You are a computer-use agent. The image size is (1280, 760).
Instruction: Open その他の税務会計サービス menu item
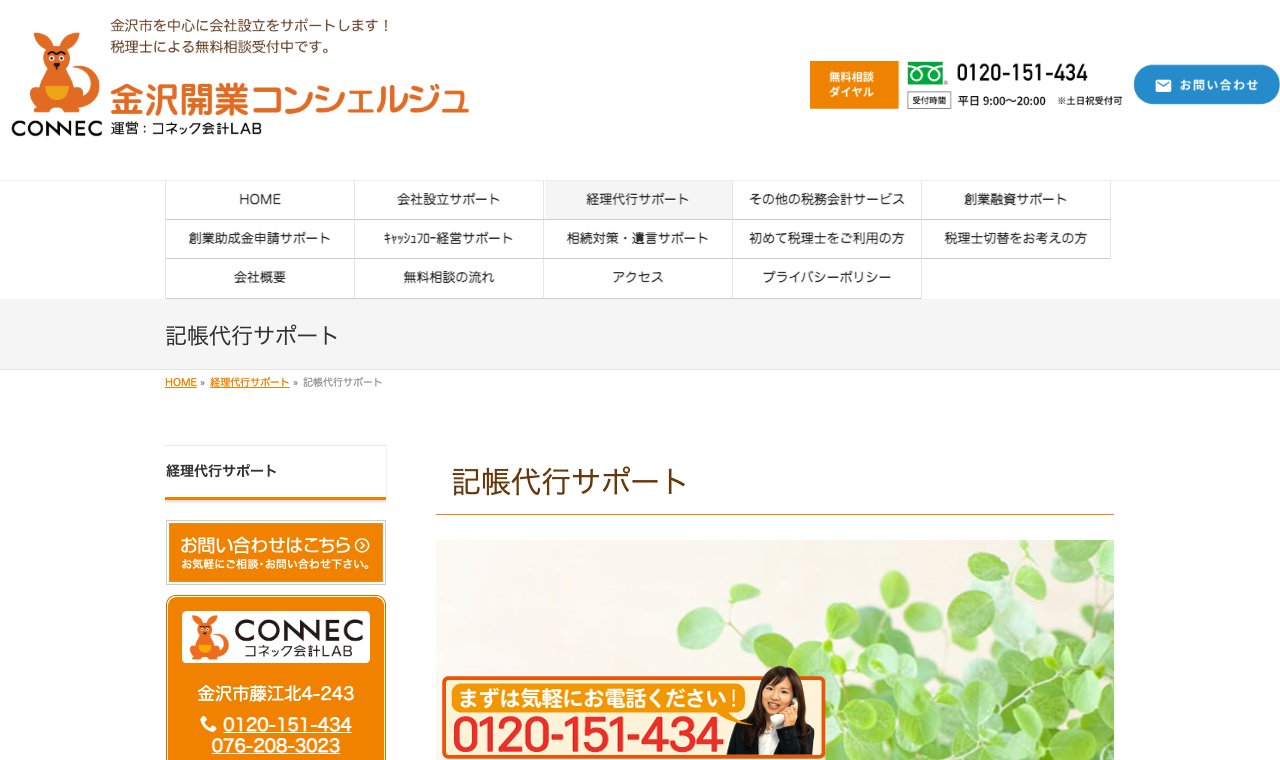(x=827, y=200)
